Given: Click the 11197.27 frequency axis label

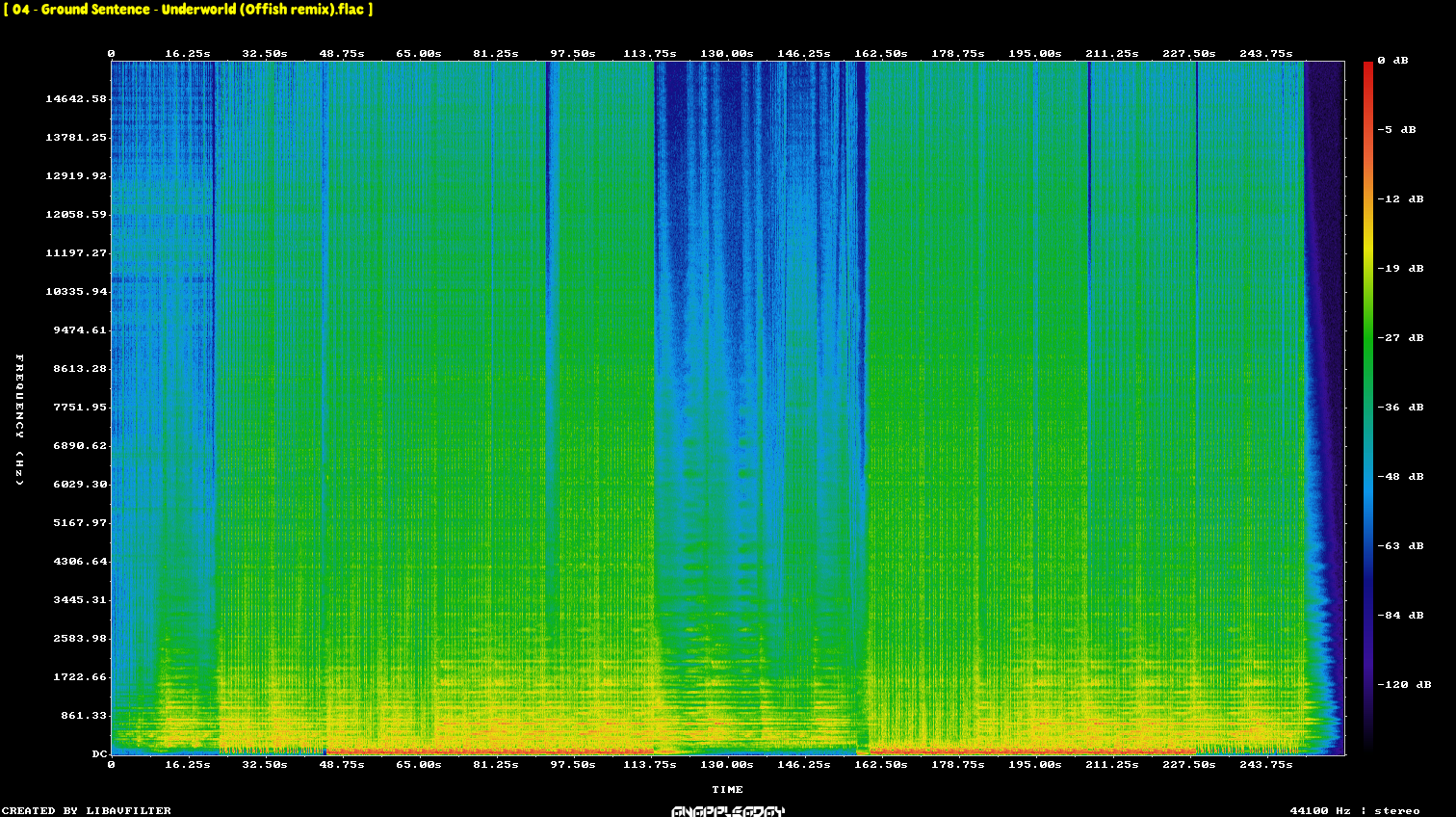Looking at the screenshot, I should (x=76, y=253).
